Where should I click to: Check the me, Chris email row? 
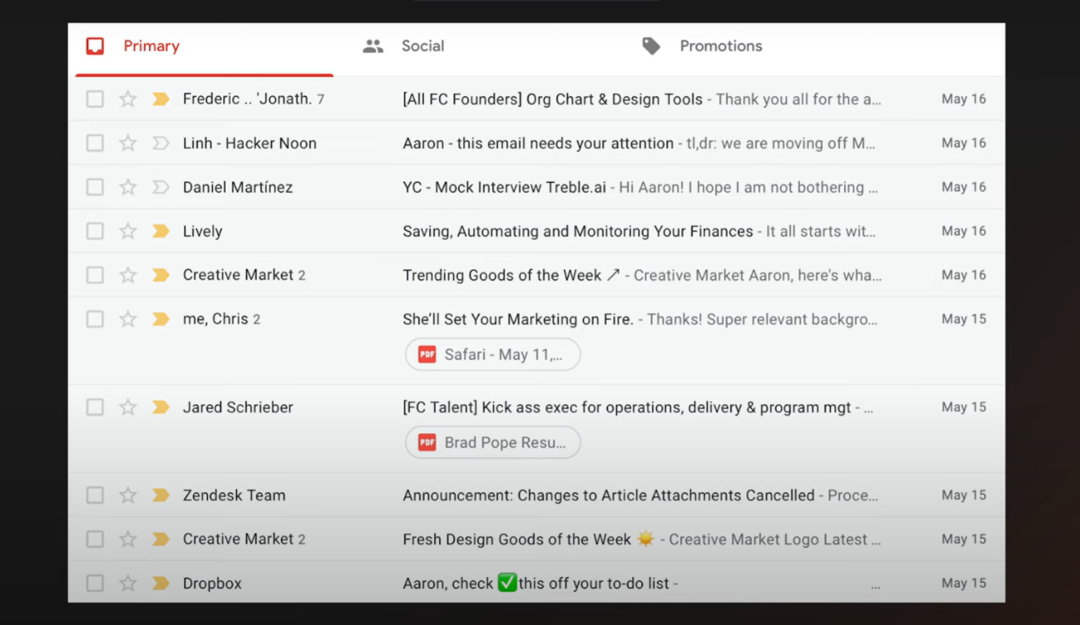click(95, 319)
